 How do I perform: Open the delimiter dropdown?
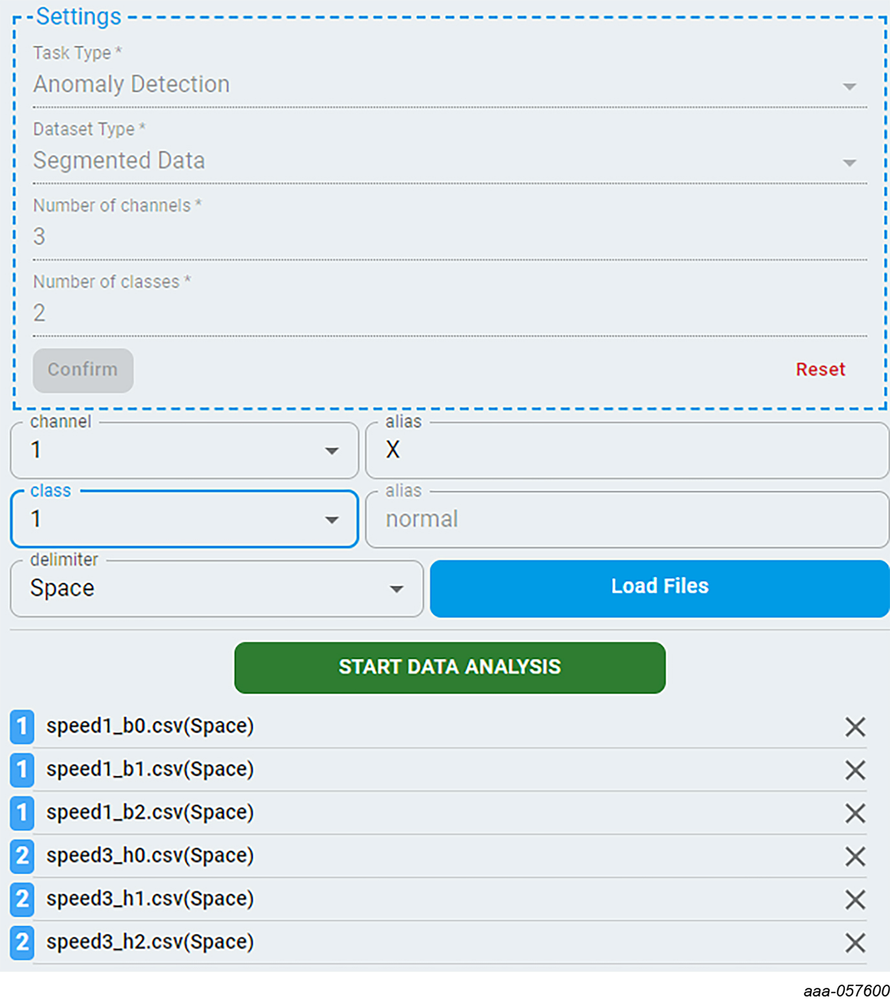point(397,589)
